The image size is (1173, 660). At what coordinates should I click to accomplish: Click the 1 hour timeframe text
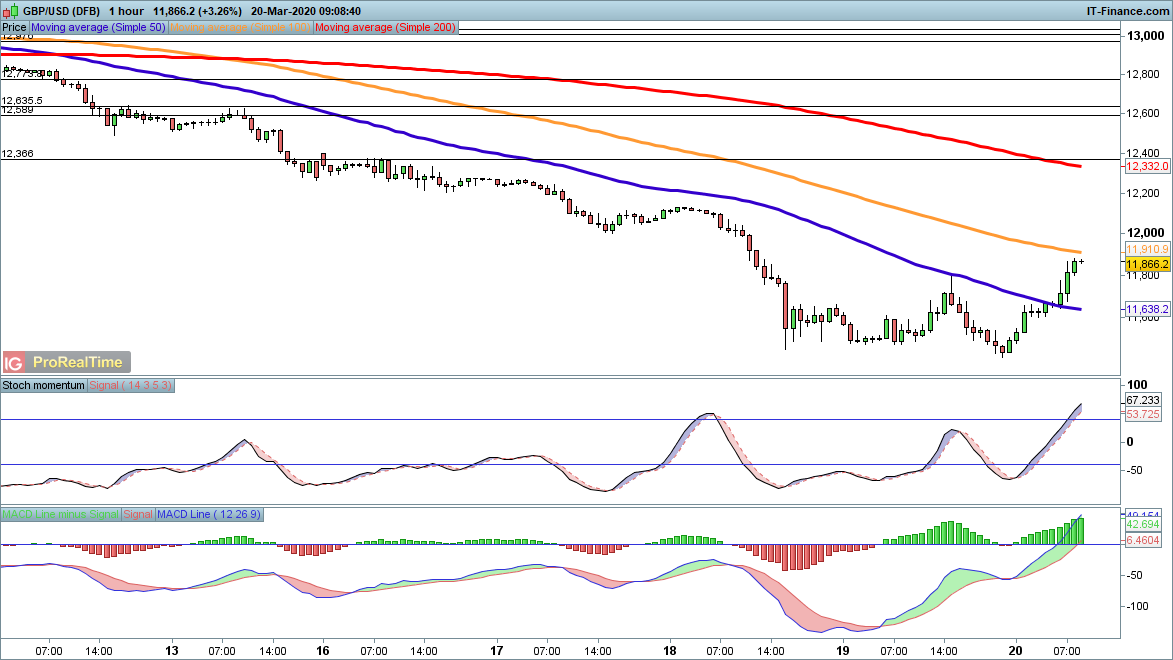[x=126, y=11]
